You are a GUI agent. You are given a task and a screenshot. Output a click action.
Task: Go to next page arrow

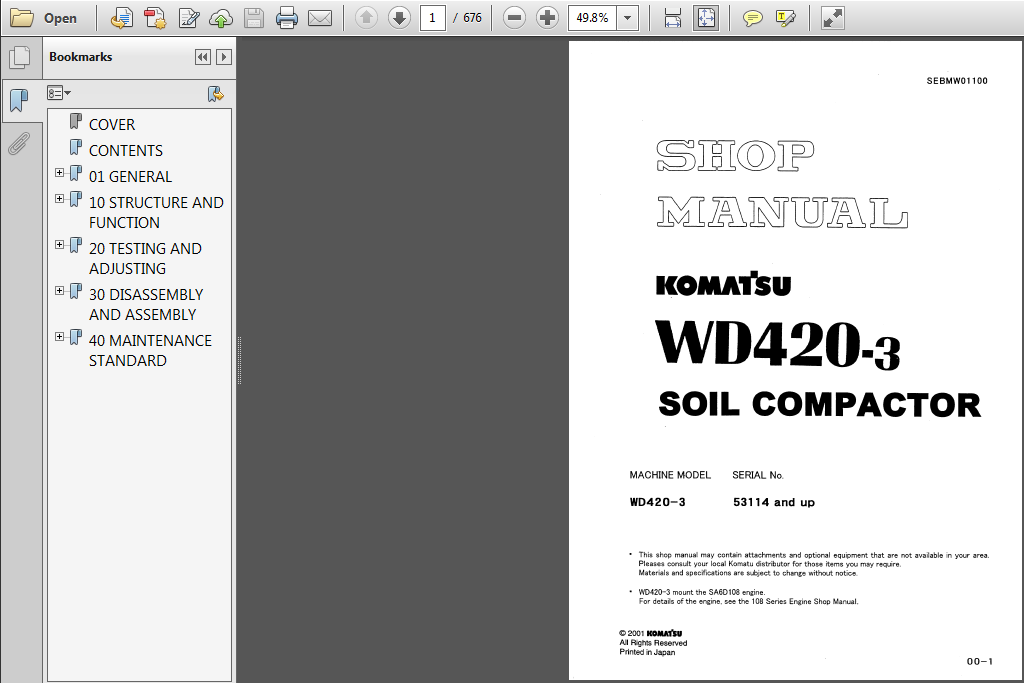tap(399, 18)
